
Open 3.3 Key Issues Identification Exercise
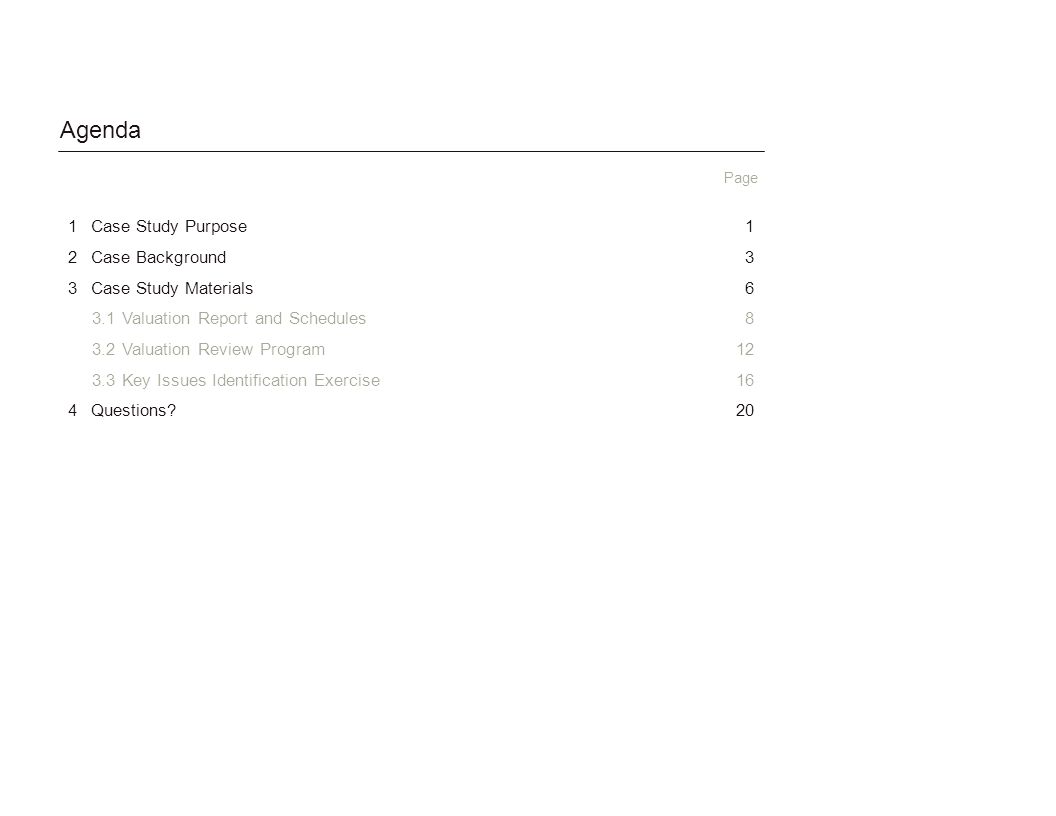[236, 380]
